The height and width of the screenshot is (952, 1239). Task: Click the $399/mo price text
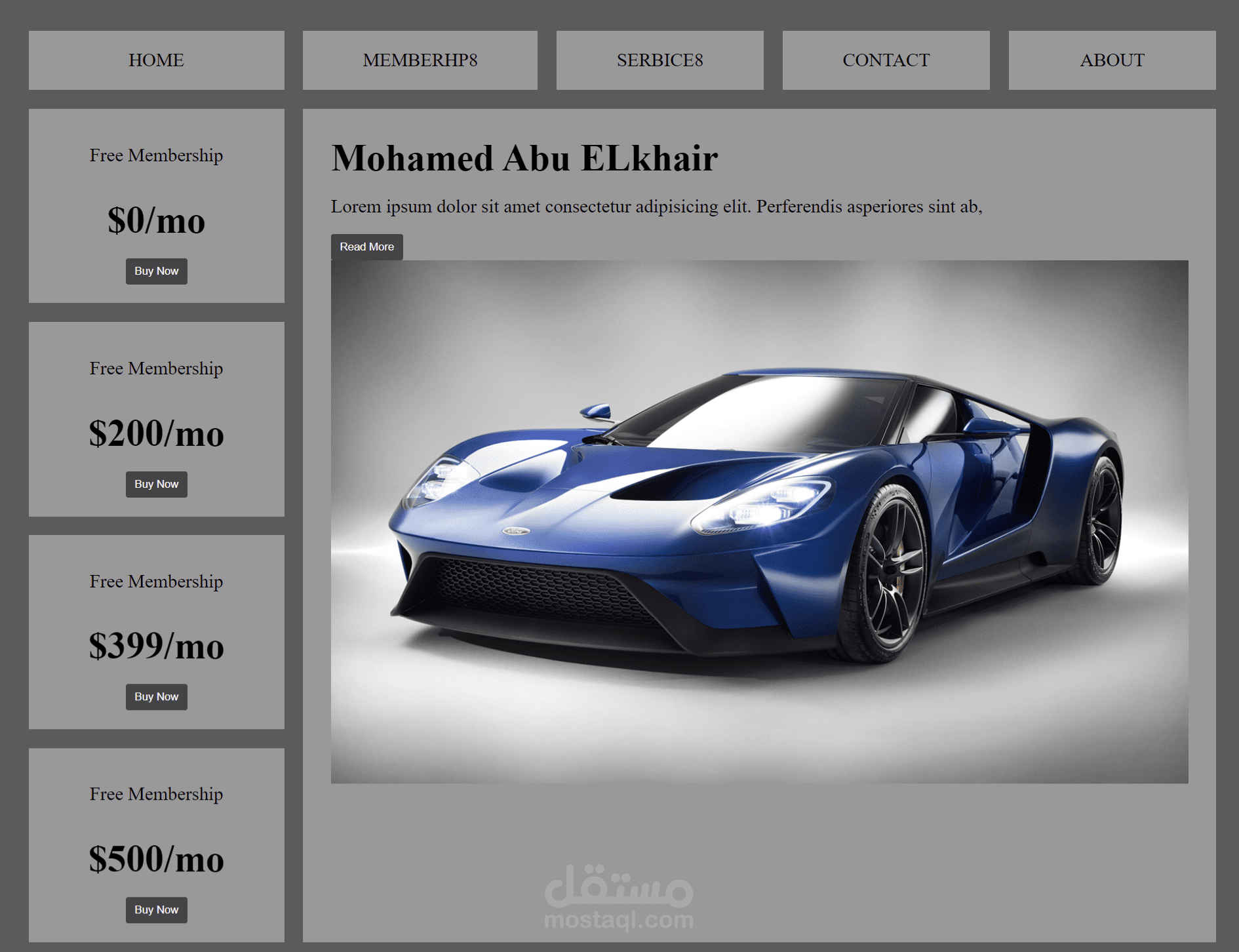click(x=156, y=647)
